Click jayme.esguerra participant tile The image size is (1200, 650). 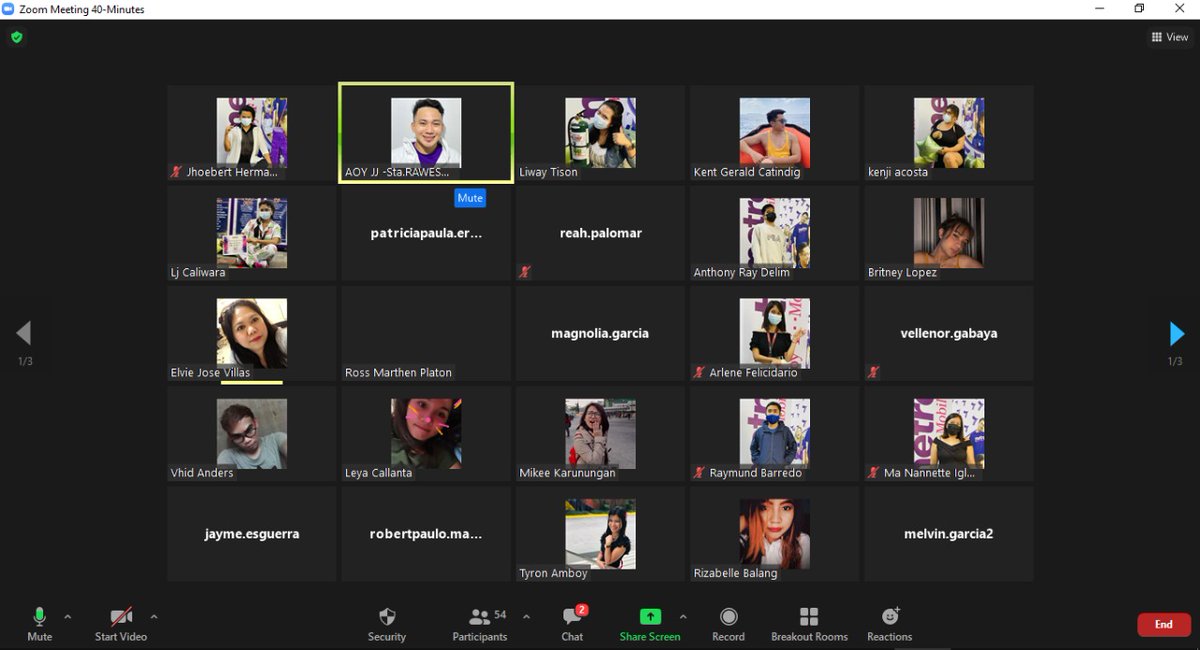pos(252,534)
